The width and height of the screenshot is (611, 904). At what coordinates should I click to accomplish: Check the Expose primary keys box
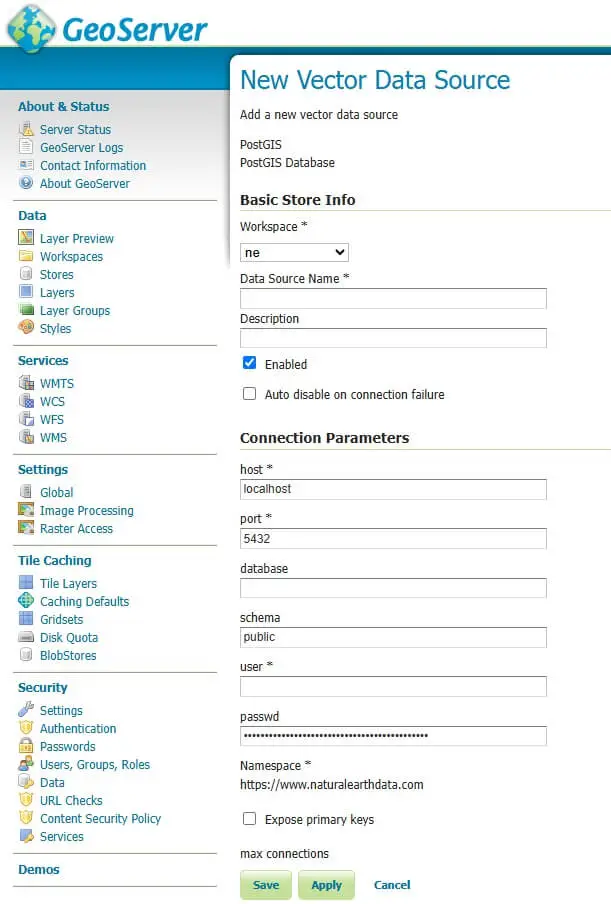250,819
